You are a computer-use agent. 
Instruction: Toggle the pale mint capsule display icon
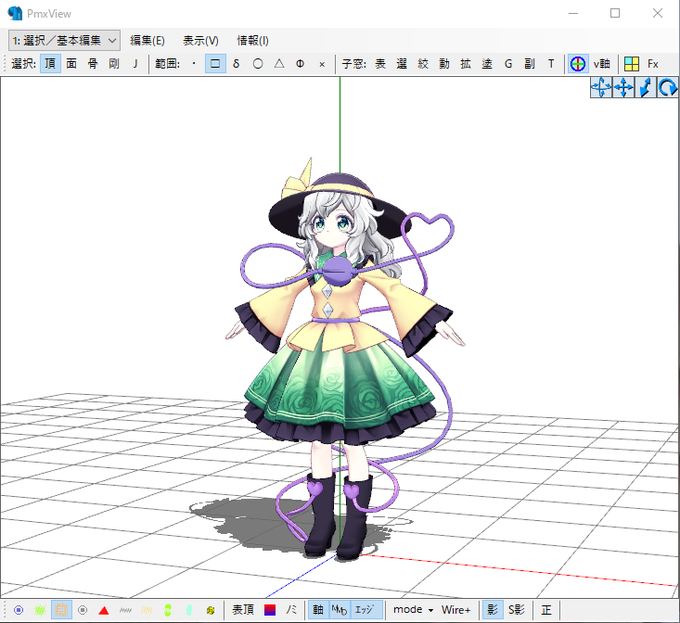189,610
